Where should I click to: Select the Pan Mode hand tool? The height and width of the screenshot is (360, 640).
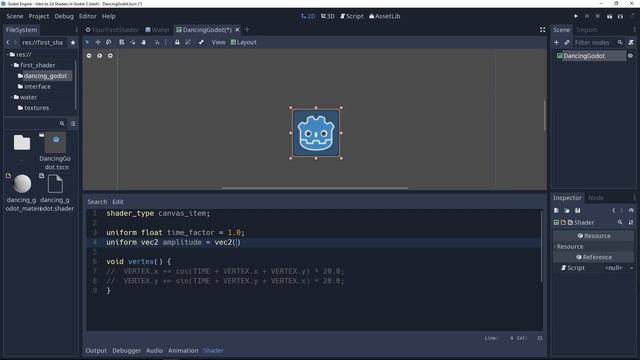[x=144, y=42]
